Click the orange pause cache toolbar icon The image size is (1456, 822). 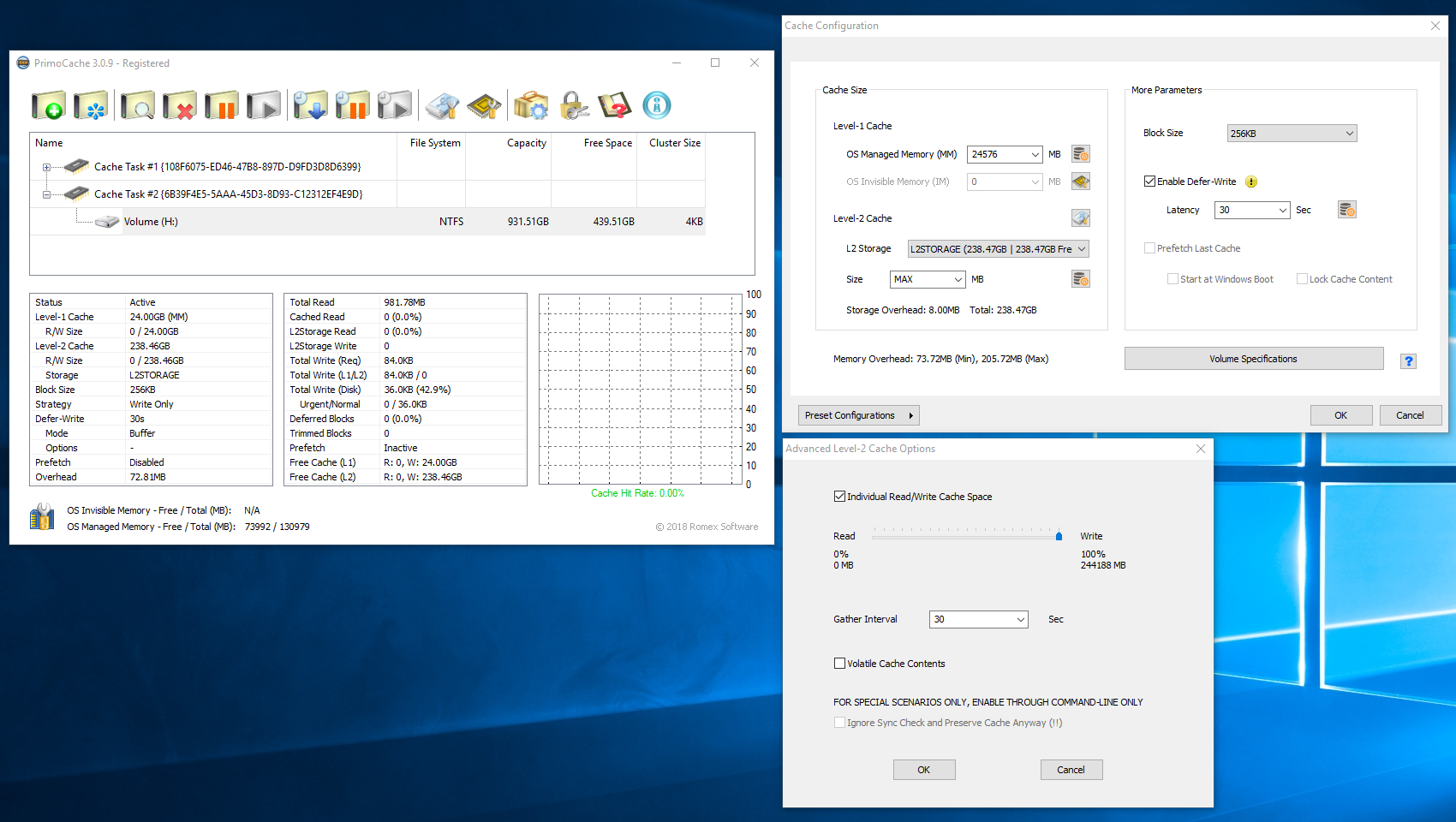tap(222, 106)
